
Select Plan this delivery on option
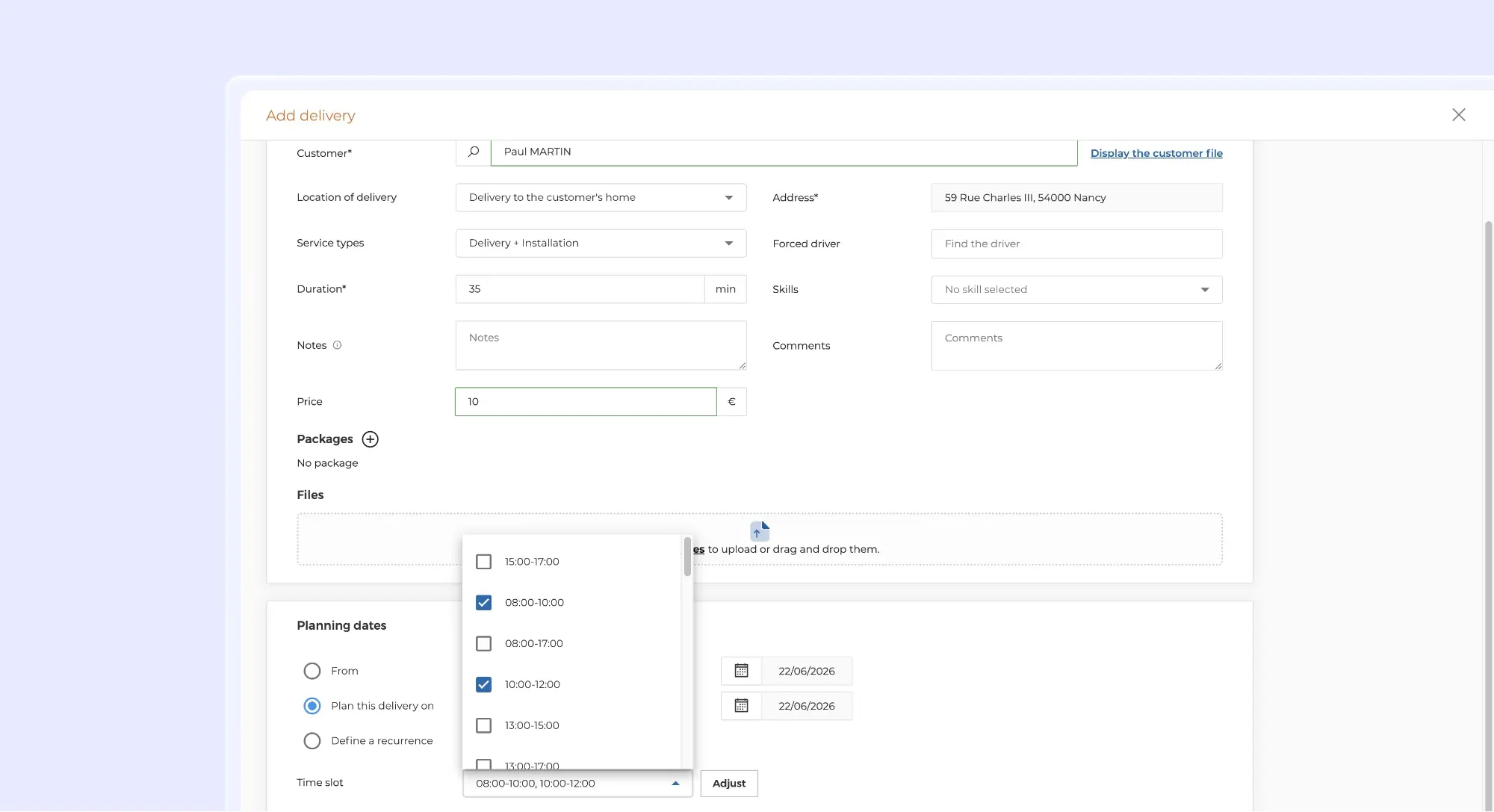[312, 706]
